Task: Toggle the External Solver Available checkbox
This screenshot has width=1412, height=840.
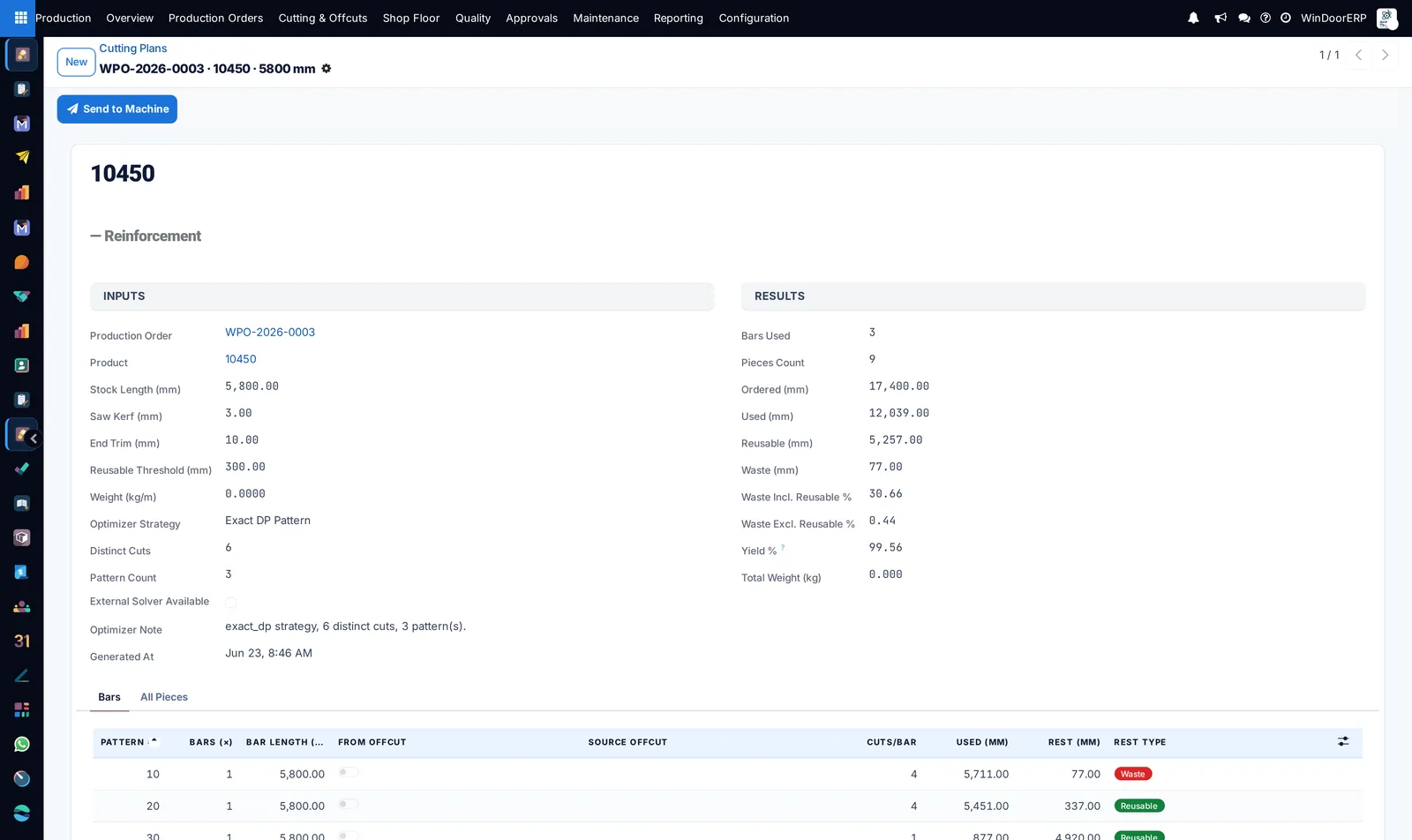Action: [230, 603]
